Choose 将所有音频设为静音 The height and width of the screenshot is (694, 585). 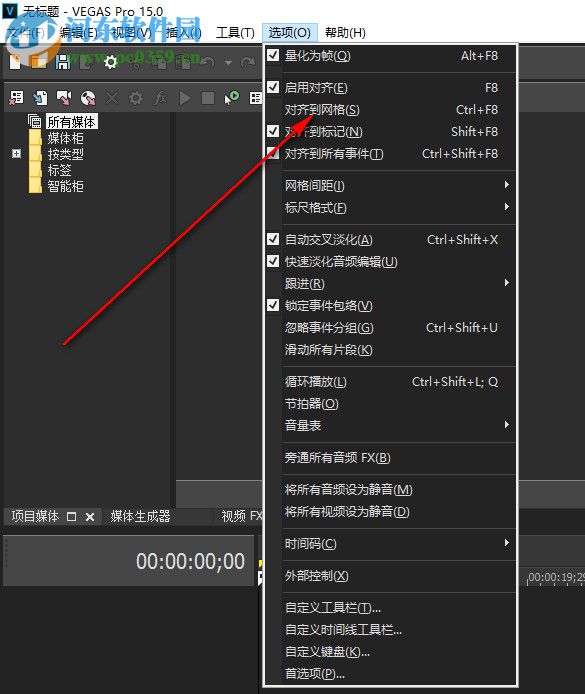tap(391, 490)
